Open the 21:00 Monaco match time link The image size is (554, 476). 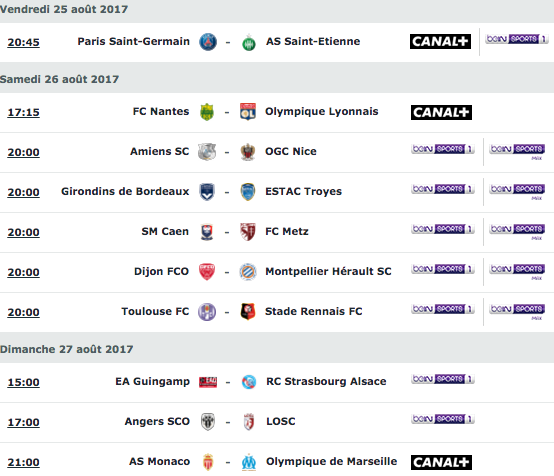pyautogui.click(x=24, y=462)
